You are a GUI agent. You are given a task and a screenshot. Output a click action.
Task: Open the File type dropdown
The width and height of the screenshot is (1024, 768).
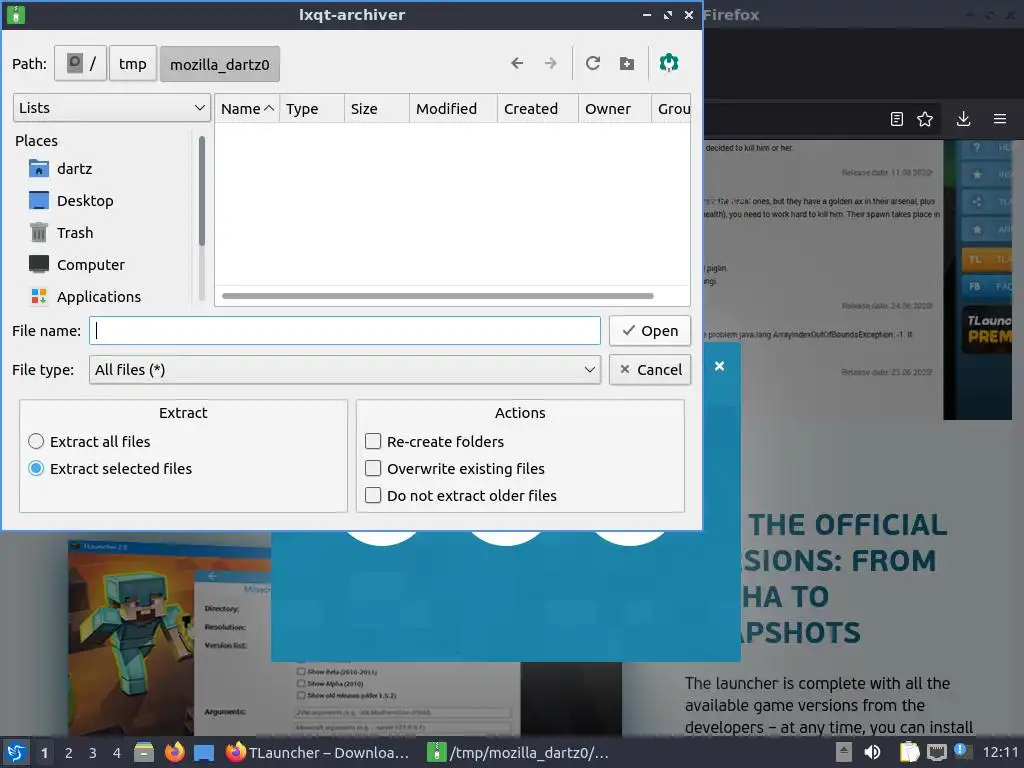click(345, 370)
